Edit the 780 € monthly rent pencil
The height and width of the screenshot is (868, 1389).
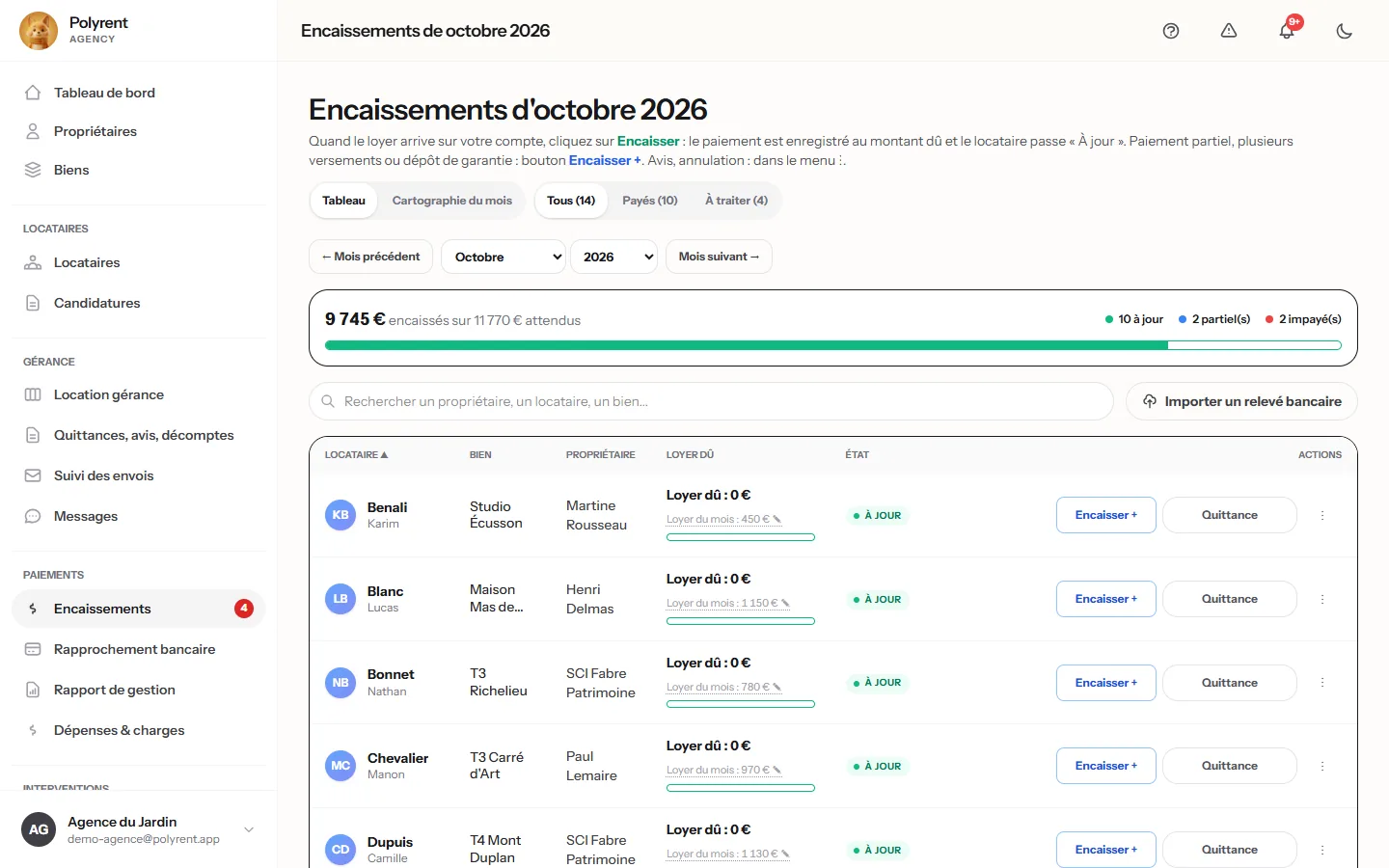(777, 688)
